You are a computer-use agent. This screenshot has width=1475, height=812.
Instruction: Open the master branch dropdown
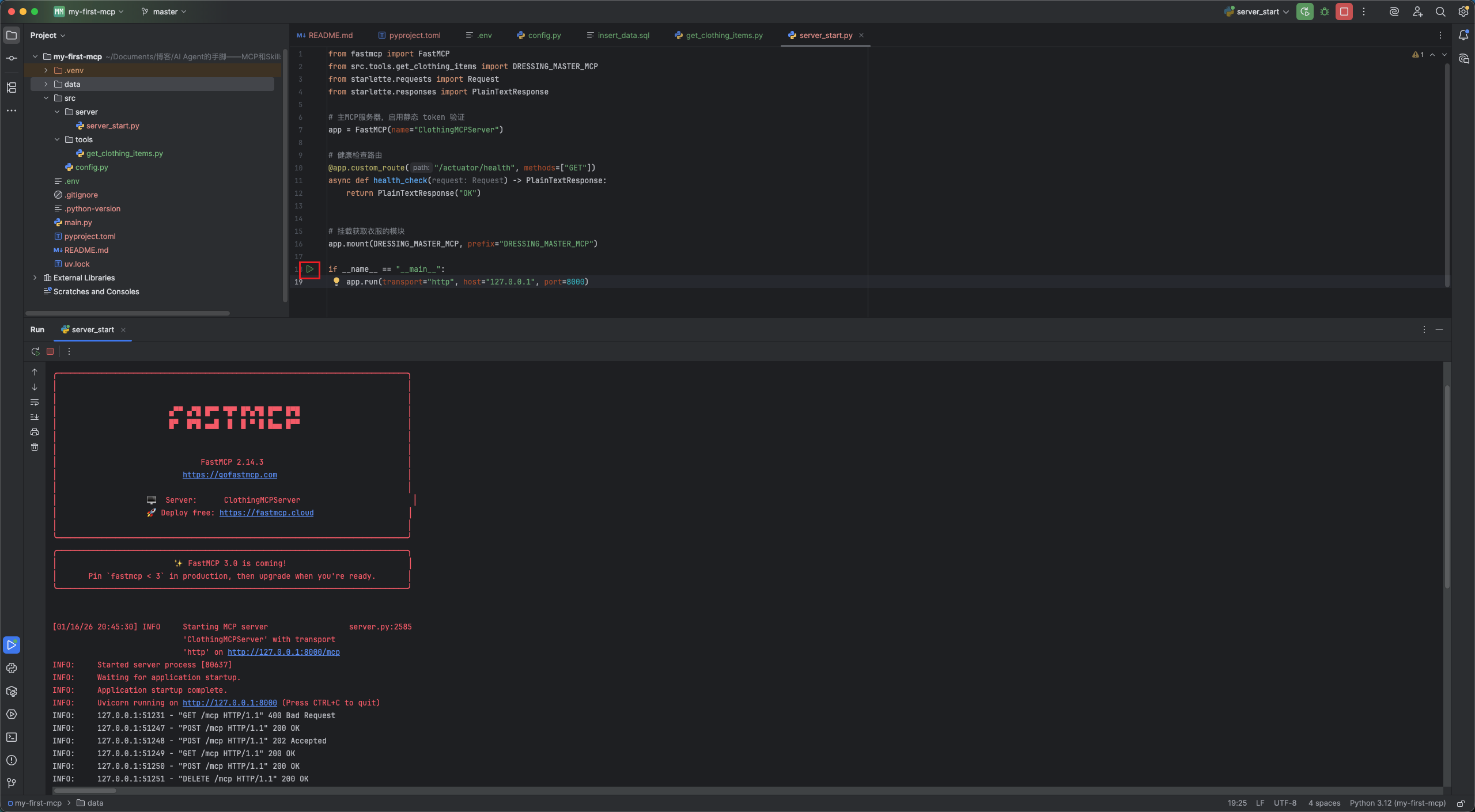(164, 12)
